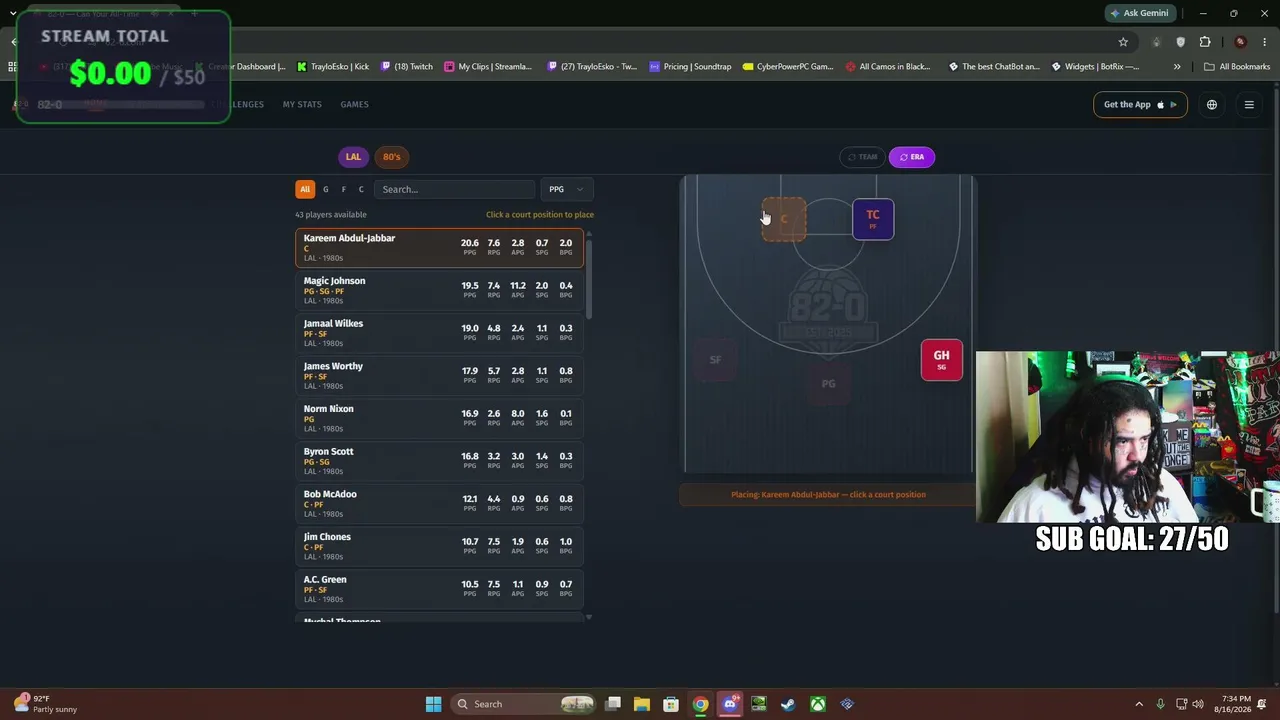This screenshot has width=1280, height=720.
Task: Open File Explorer from the taskbar
Action: pos(642,704)
